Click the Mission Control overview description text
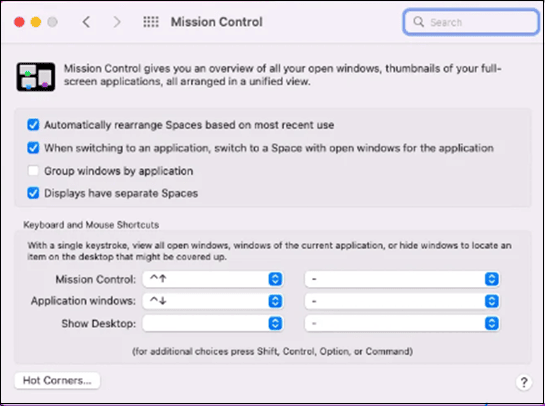Viewport: 545px width, 406px height. [x=283, y=75]
